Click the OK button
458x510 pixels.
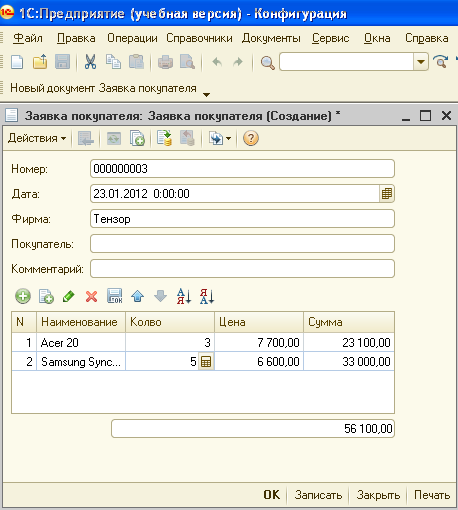point(272,495)
